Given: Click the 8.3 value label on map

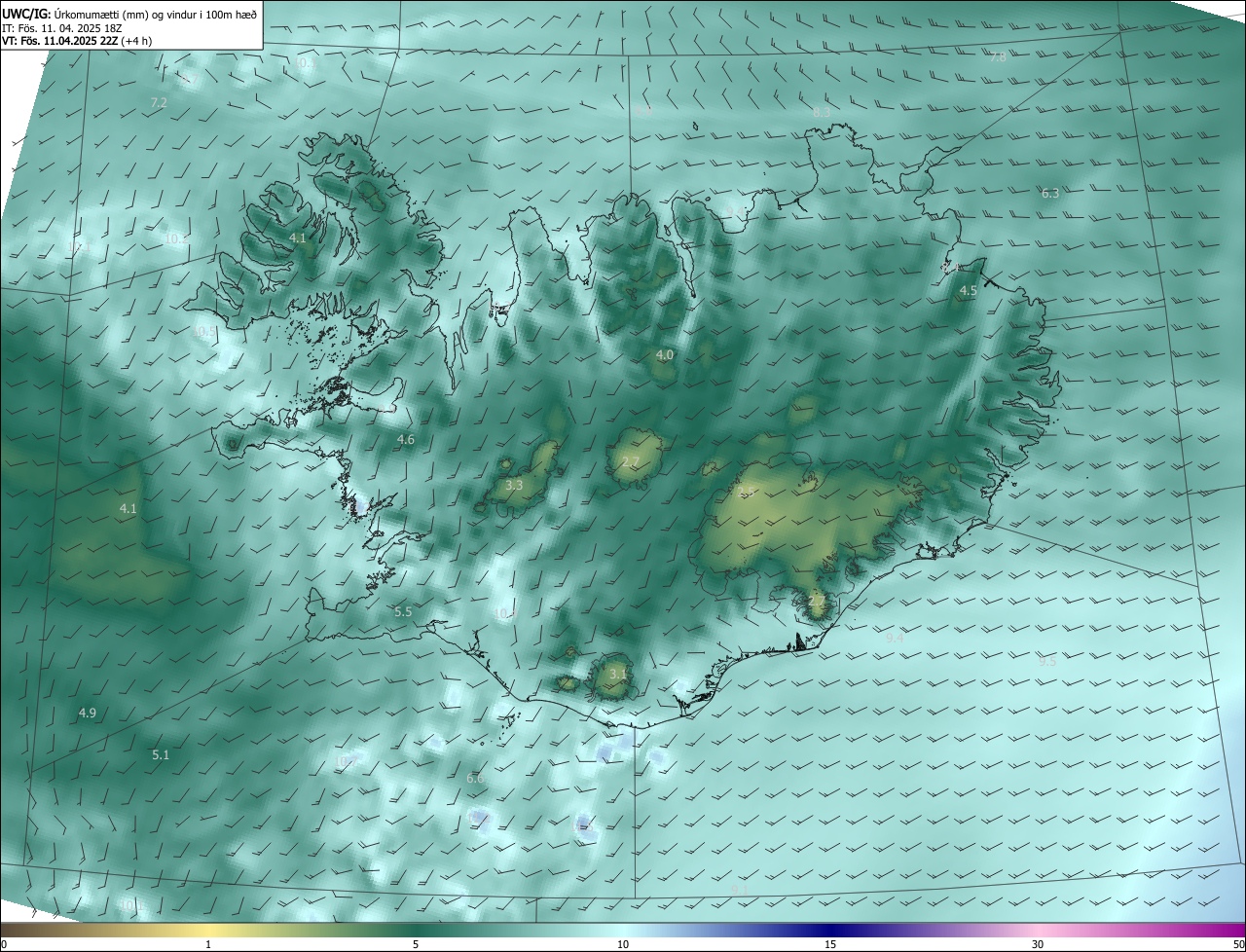Looking at the screenshot, I should click(822, 113).
